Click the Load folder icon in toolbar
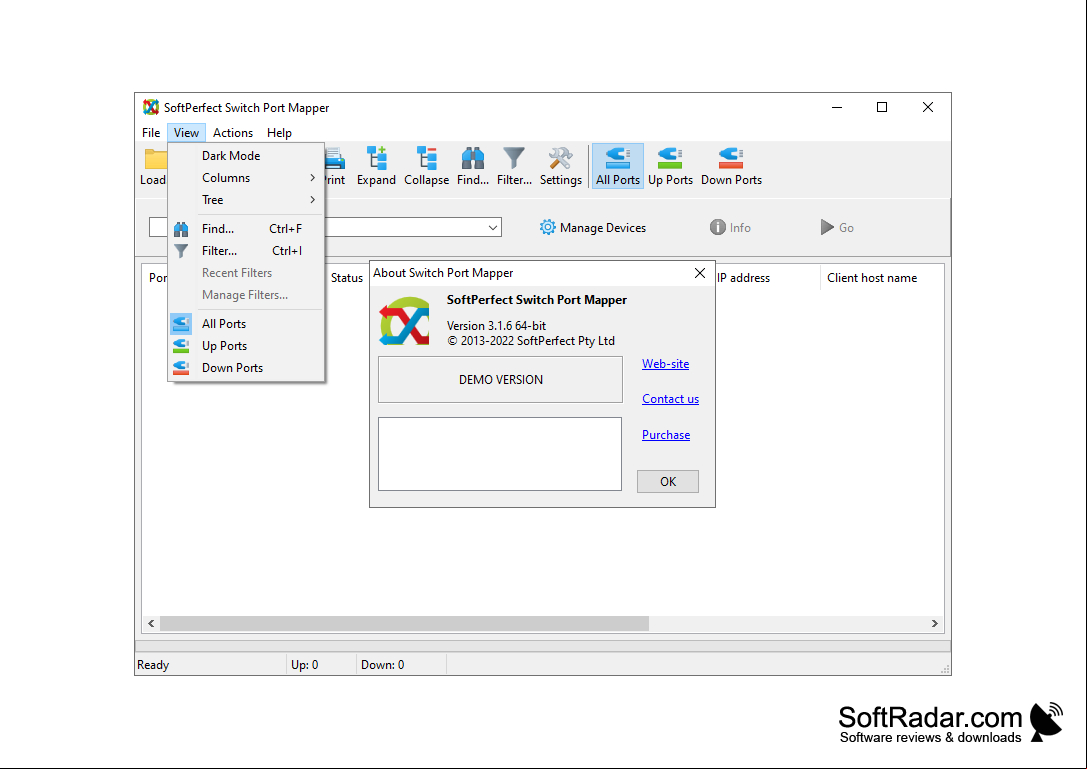 [x=155, y=159]
